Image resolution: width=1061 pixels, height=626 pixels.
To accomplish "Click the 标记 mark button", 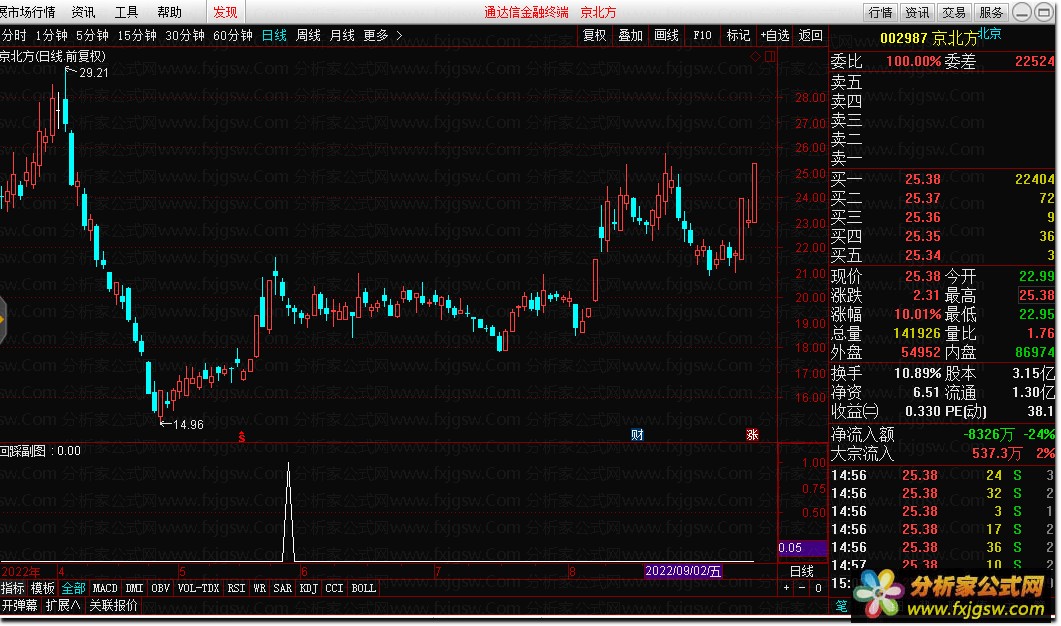I will [x=738, y=35].
